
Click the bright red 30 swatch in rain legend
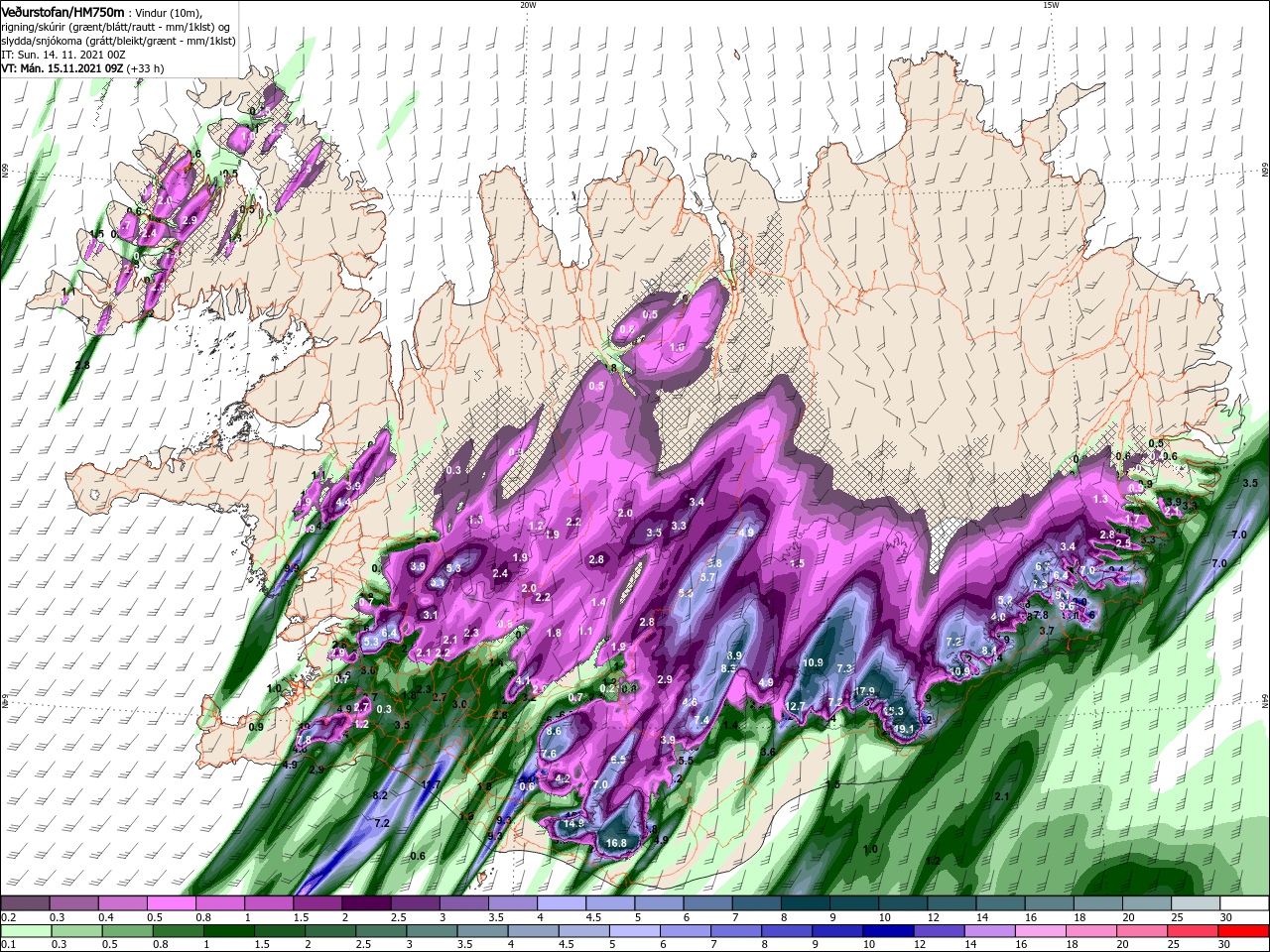[x=1244, y=931]
